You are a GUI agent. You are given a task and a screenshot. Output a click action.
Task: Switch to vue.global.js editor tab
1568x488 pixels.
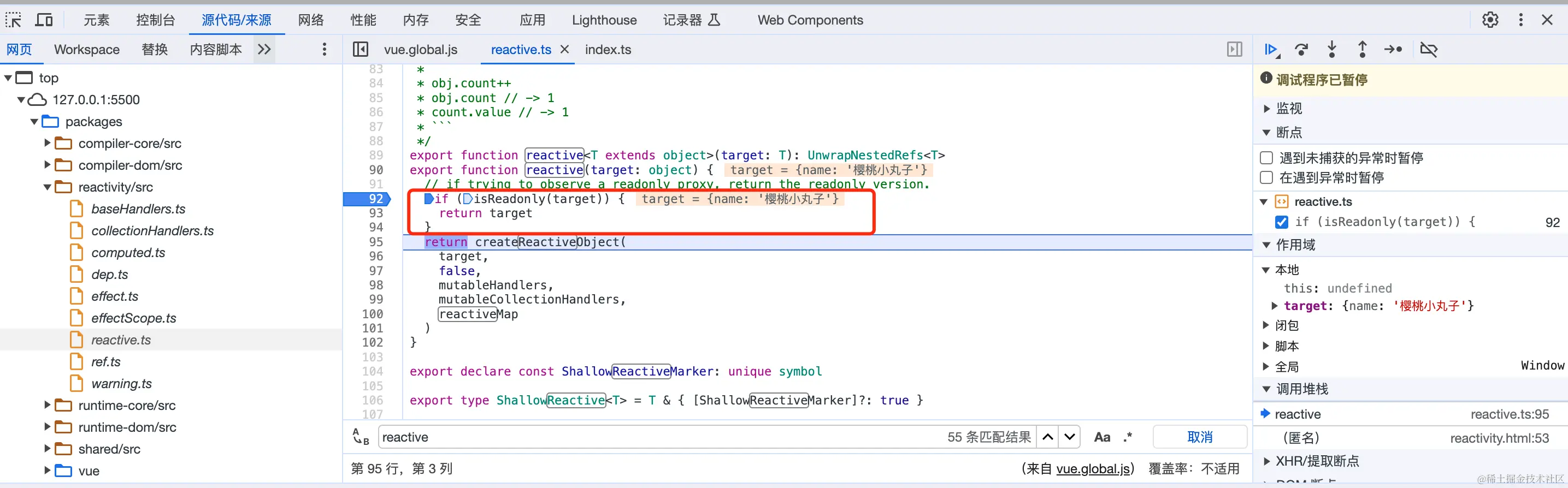[x=421, y=49]
